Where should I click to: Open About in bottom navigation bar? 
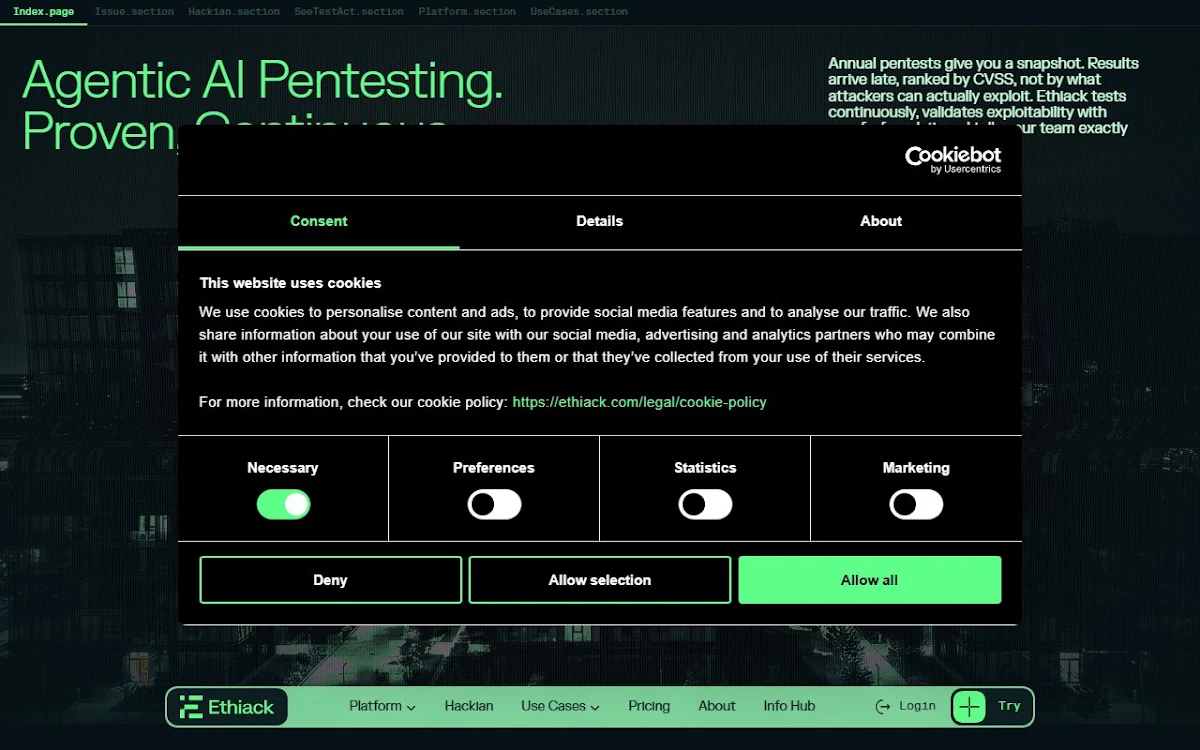[717, 706]
